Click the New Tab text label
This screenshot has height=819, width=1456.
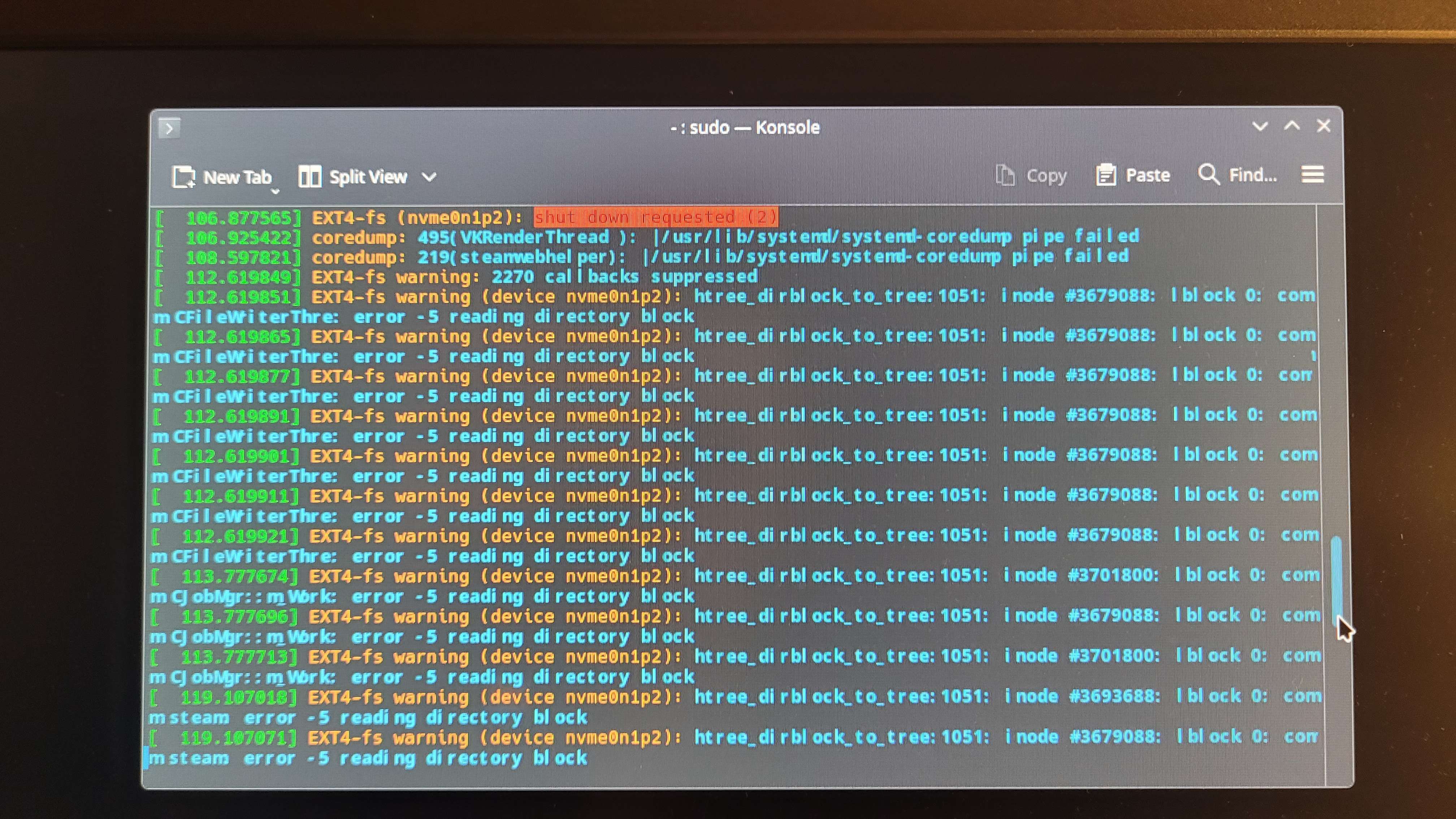point(237,177)
